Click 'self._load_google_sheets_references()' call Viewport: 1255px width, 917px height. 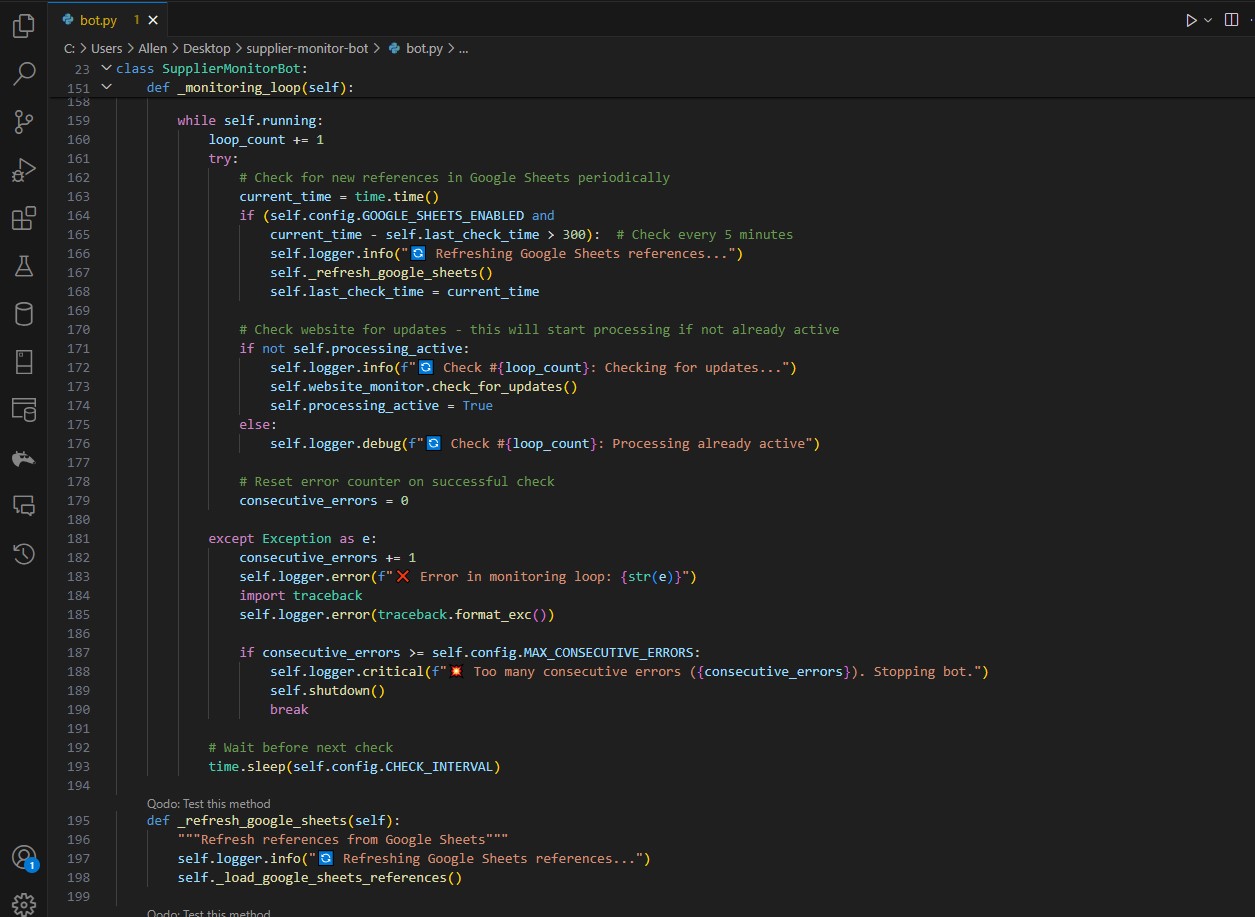pyautogui.click(x=320, y=877)
